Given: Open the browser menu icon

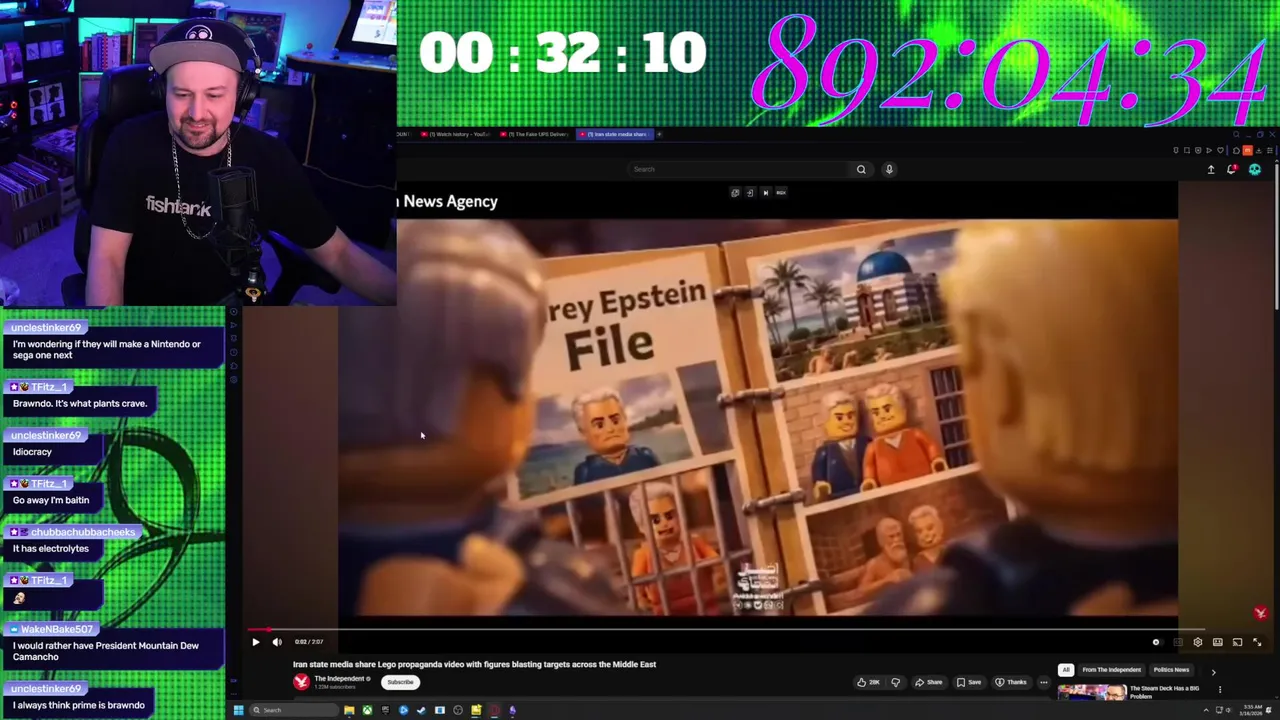Looking at the screenshot, I should pyautogui.click(x=1270, y=150).
